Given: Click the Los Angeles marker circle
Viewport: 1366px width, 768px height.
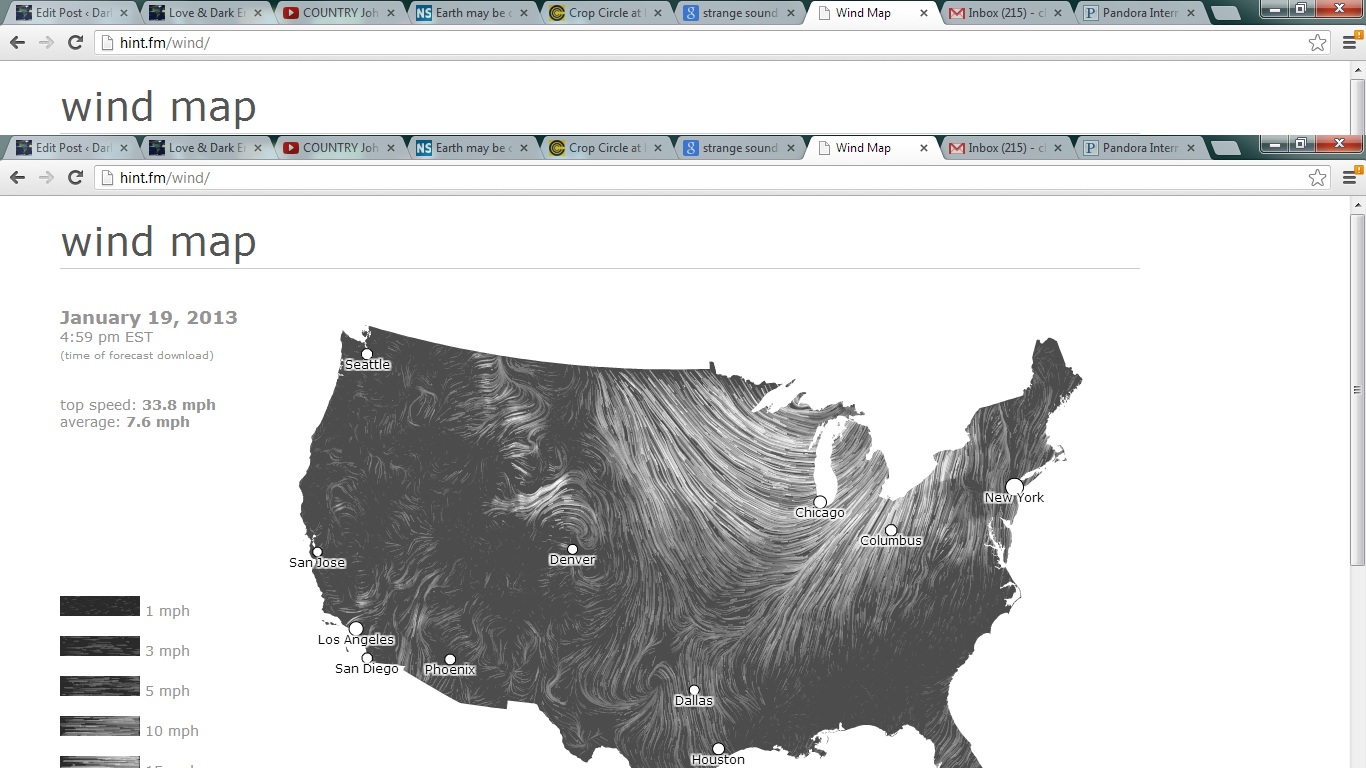Looking at the screenshot, I should (x=356, y=629).
